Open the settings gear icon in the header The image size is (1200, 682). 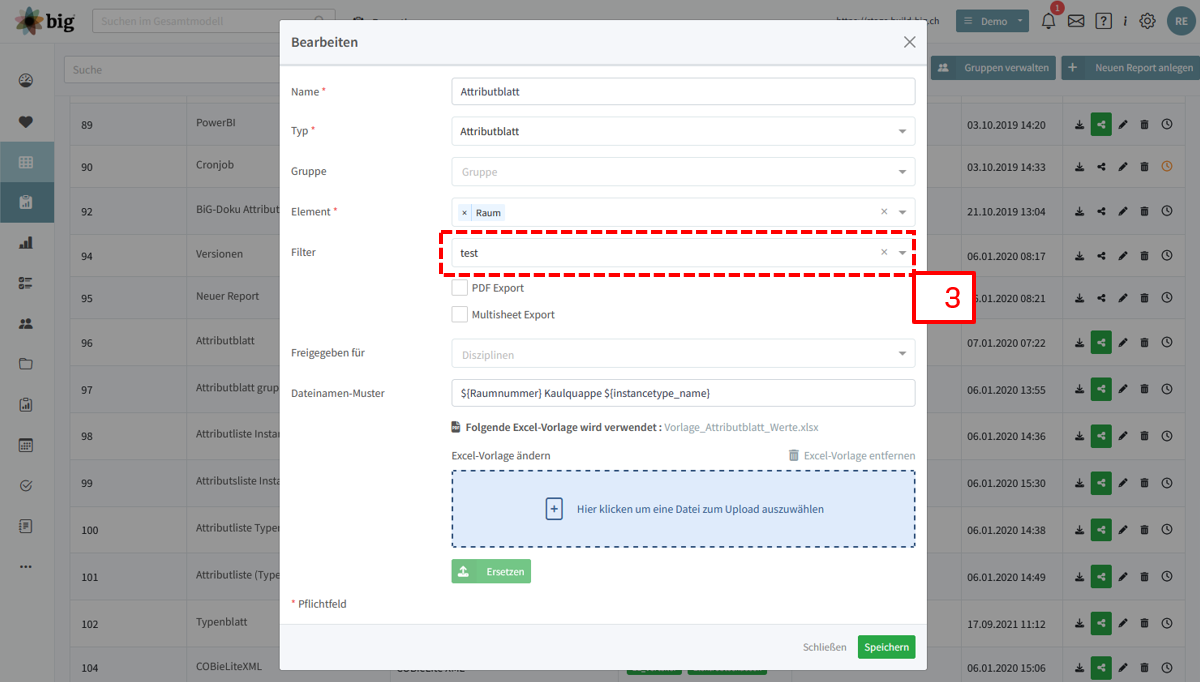click(1147, 21)
